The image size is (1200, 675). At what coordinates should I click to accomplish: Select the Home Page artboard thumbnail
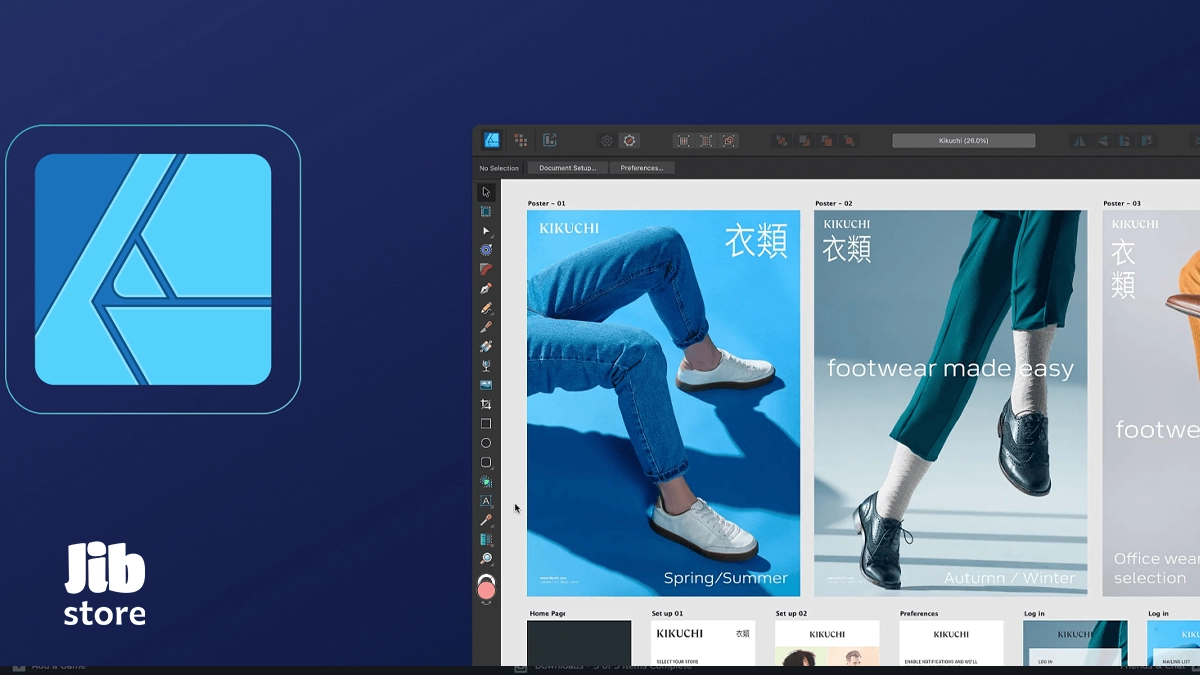pos(580,643)
